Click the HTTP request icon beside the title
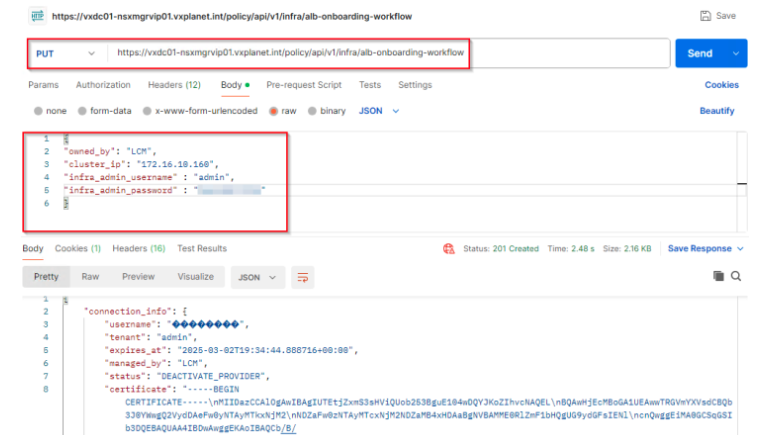Screen dimensions: 775x435 pos(37,16)
